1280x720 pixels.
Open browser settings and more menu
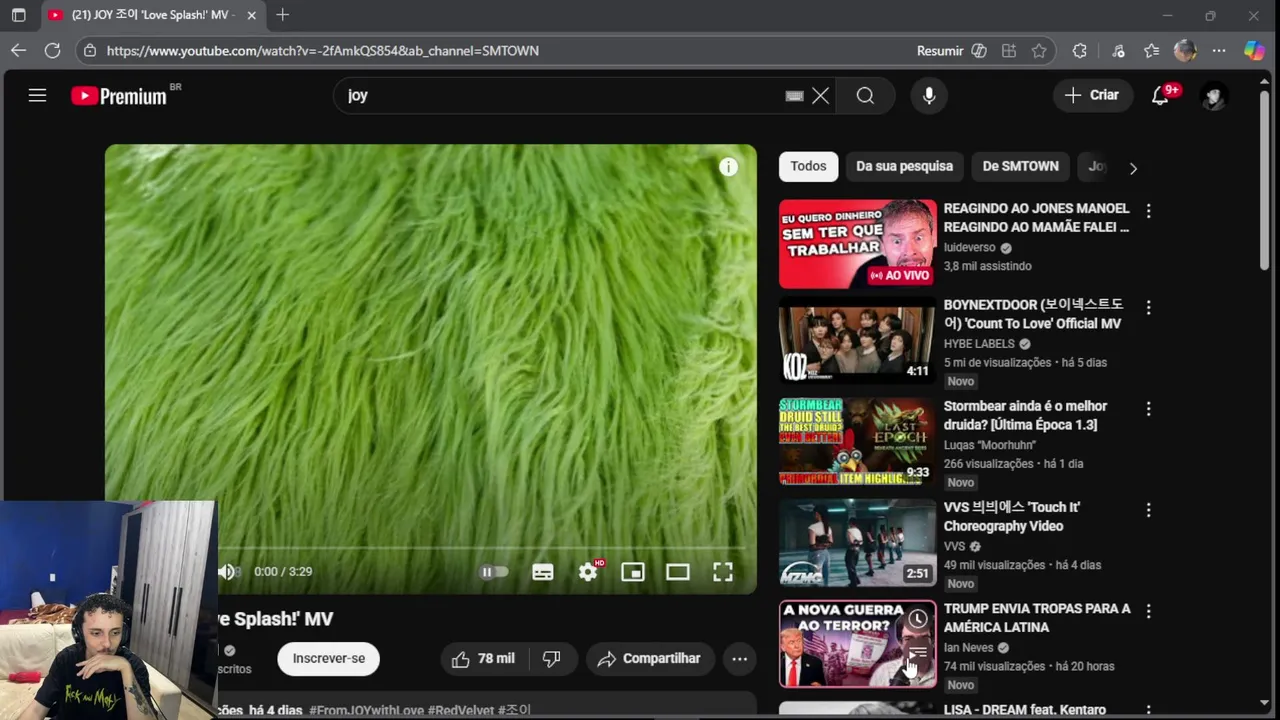(1219, 51)
